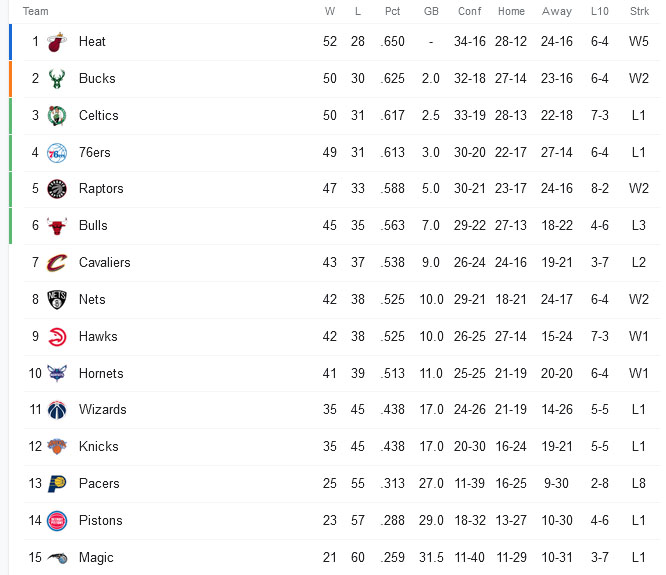Screen dimensions: 666x575
Task: Click the Wizards logo icon
Action: tap(57, 409)
